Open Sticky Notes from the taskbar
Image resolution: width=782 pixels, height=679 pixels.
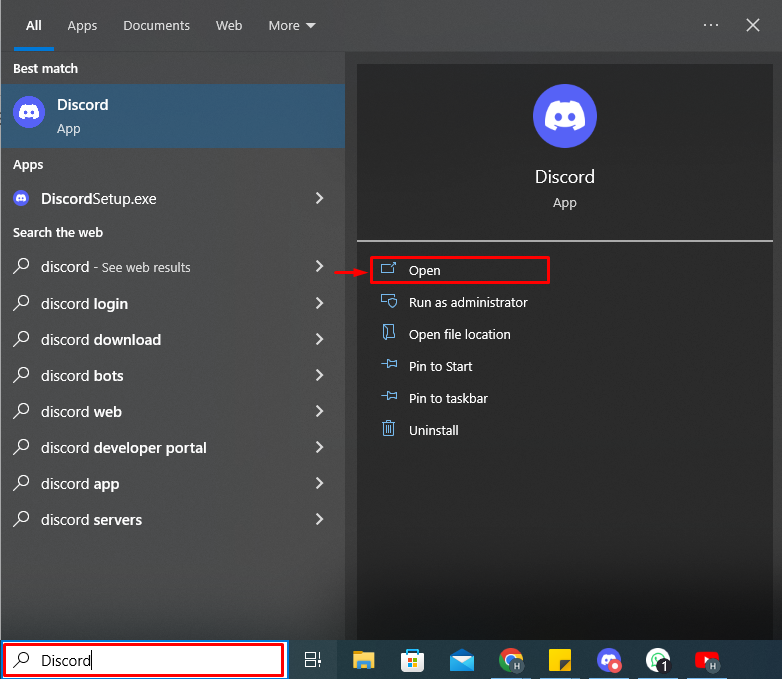[560, 660]
